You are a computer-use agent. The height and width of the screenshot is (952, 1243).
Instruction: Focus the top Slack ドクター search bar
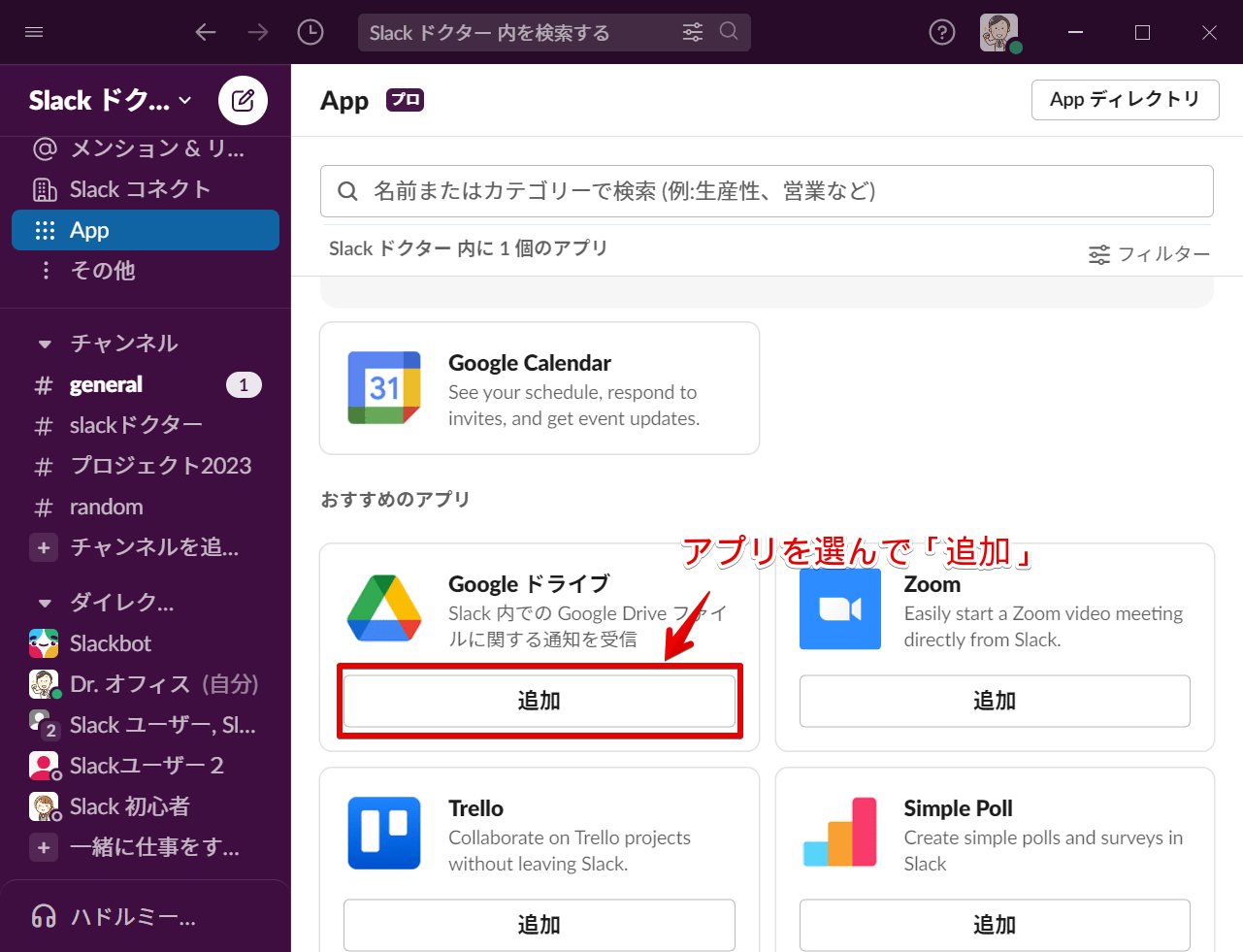554,32
